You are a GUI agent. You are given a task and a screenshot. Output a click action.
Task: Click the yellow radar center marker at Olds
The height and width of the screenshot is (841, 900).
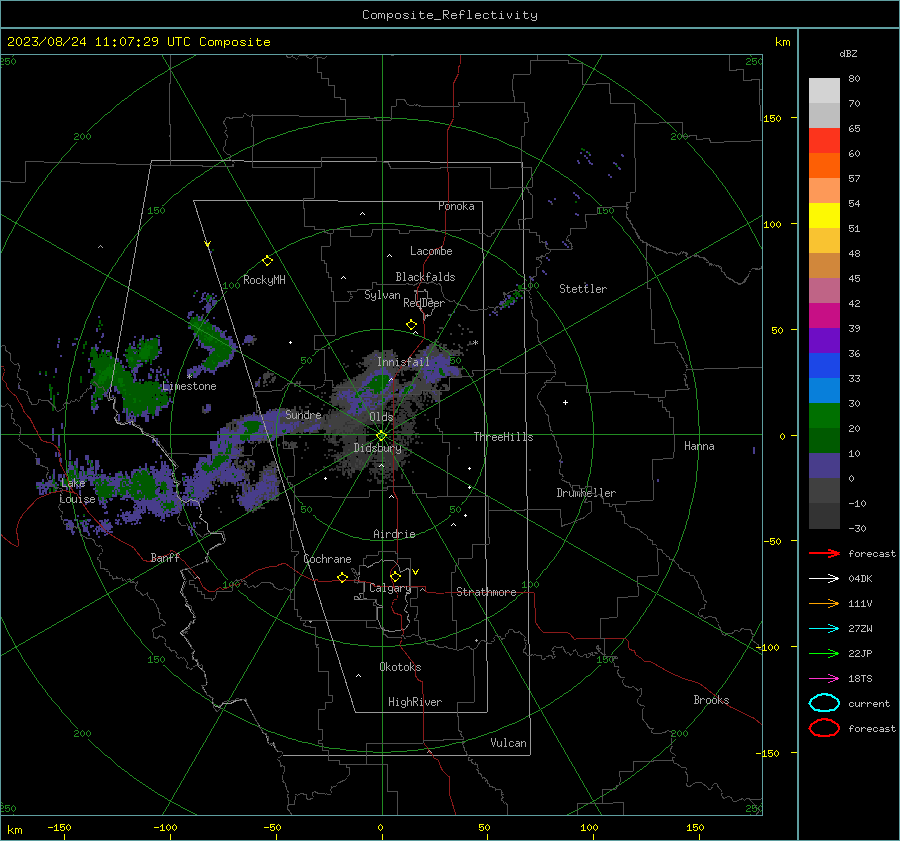click(x=382, y=436)
